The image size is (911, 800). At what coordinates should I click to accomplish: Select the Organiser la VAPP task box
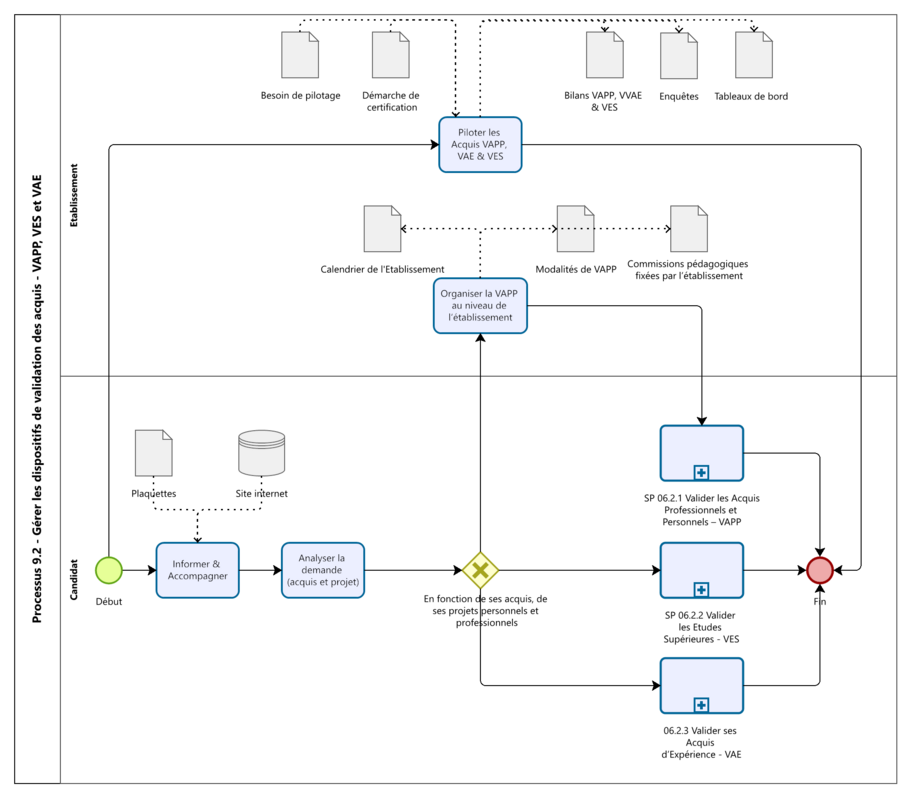click(x=480, y=306)
